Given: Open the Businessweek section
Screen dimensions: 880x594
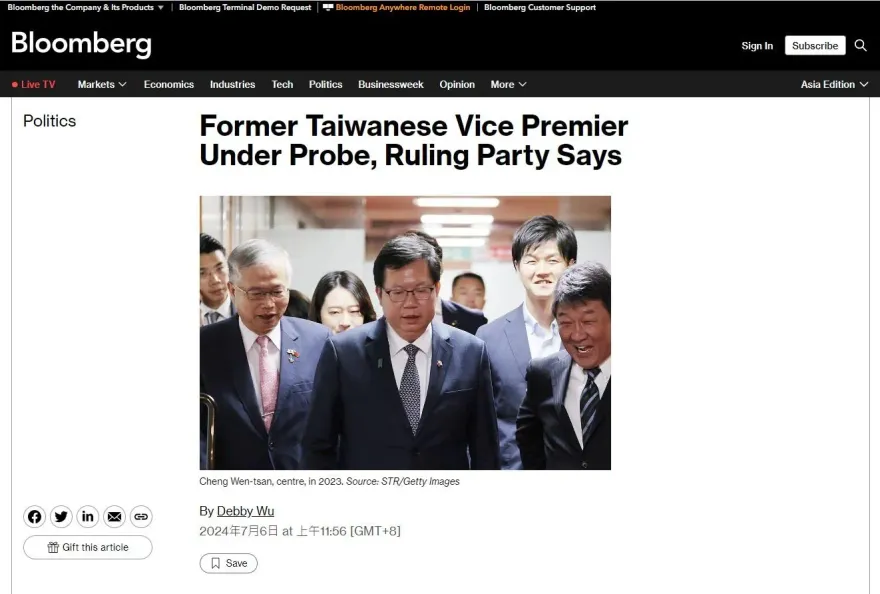Looking at the screenshot, I should coord(391,84).
